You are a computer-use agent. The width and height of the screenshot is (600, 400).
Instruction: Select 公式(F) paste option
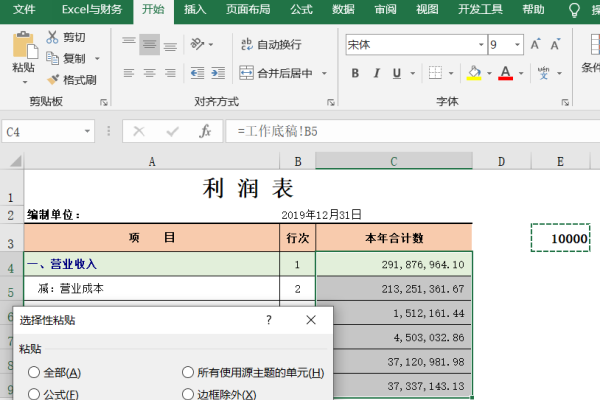click(x=53, y=394)
